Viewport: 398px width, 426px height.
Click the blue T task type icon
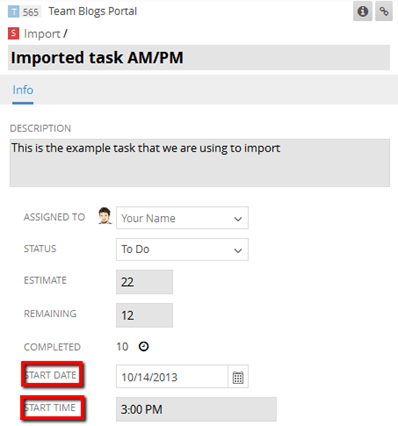(13, 12)
